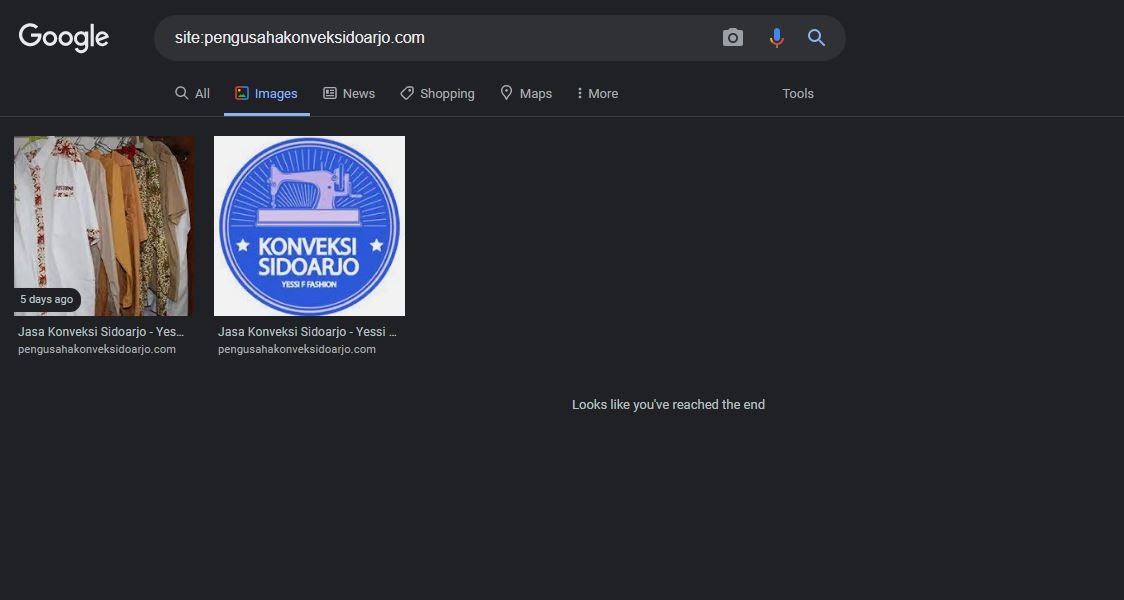Switch to the All results tab
Viewport: 1124px width, 600px height.
click(x=192, y=93)
